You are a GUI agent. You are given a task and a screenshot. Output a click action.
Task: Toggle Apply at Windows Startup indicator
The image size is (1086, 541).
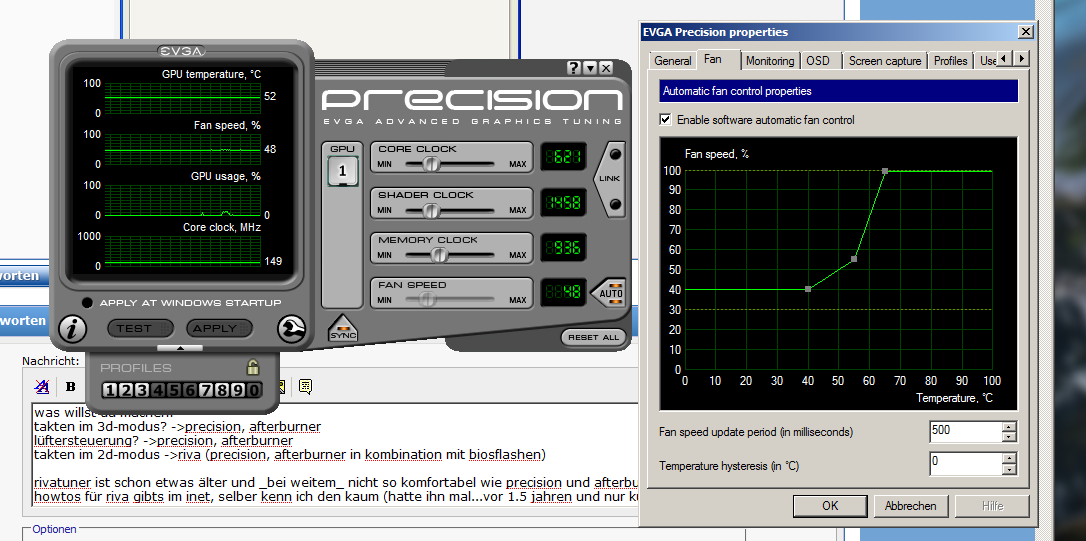coord(87,303)
